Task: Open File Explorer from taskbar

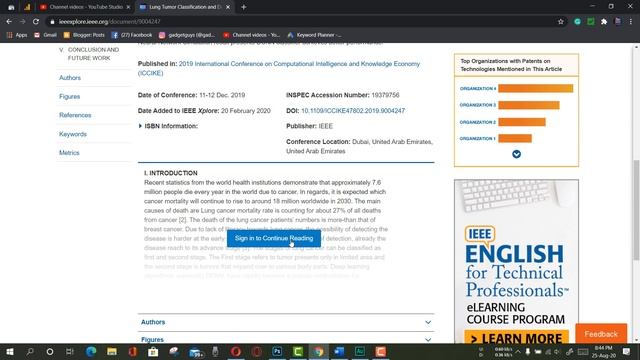Action: 111,351
